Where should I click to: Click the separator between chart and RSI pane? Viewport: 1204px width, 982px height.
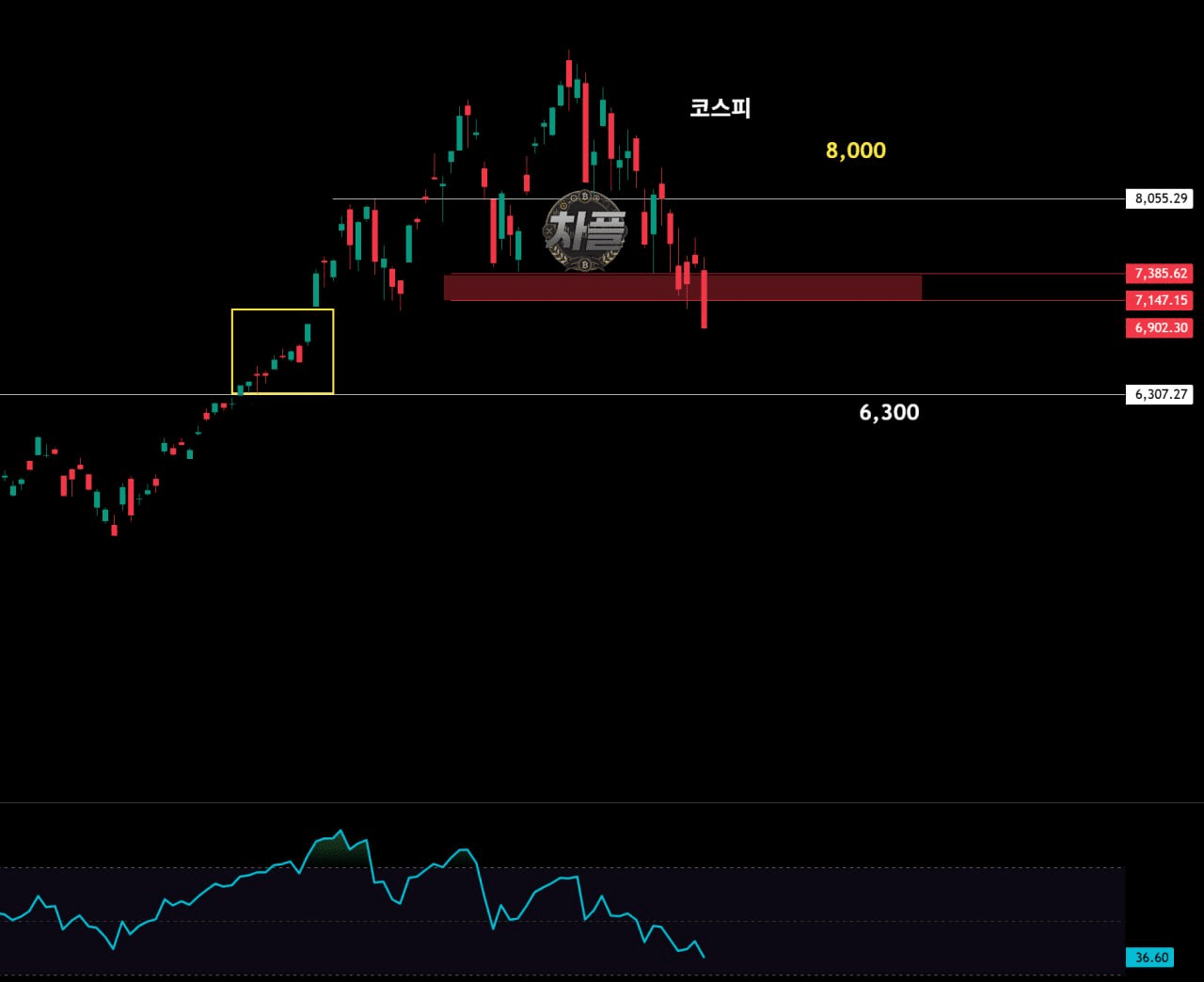(x=602, y=802)
